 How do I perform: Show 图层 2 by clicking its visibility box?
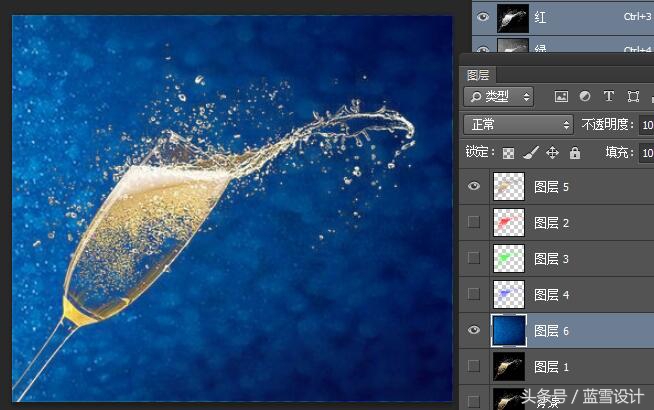[474, 222]
